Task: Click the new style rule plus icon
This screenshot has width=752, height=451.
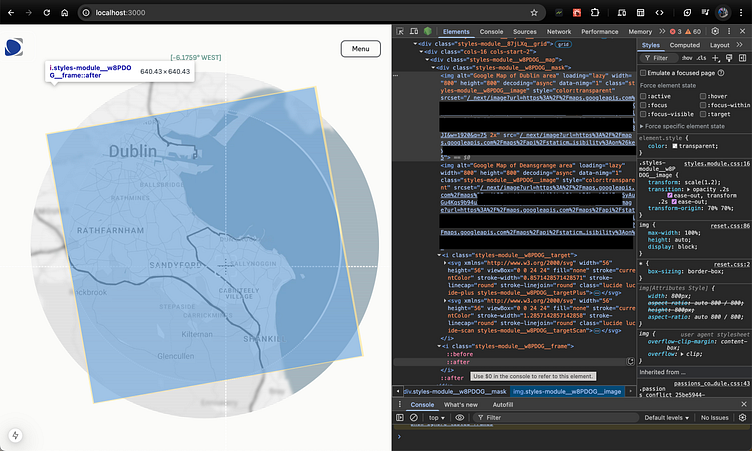Action: 716,59
